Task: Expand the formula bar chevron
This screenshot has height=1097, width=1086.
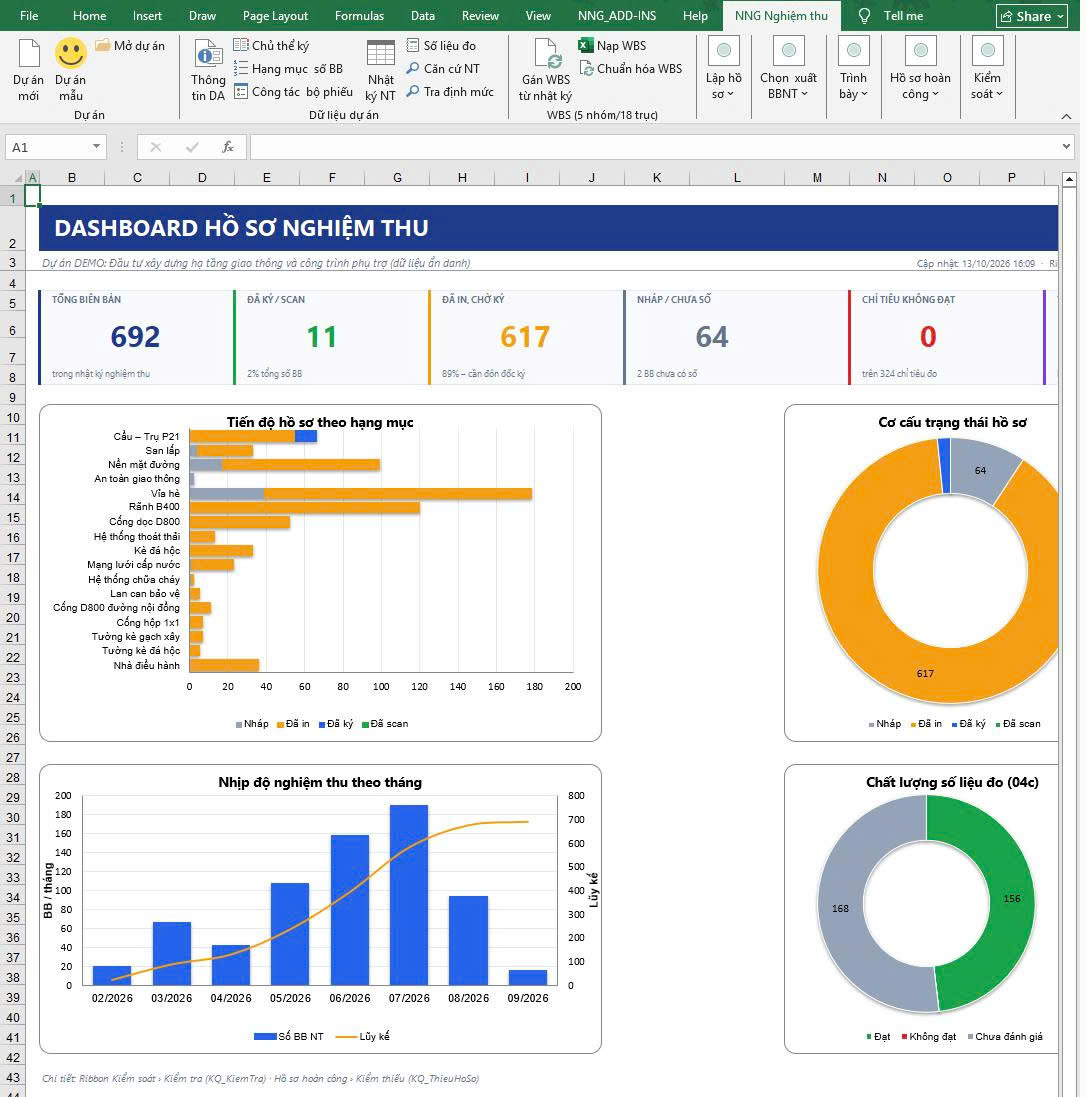Action: pos(1066,147)
